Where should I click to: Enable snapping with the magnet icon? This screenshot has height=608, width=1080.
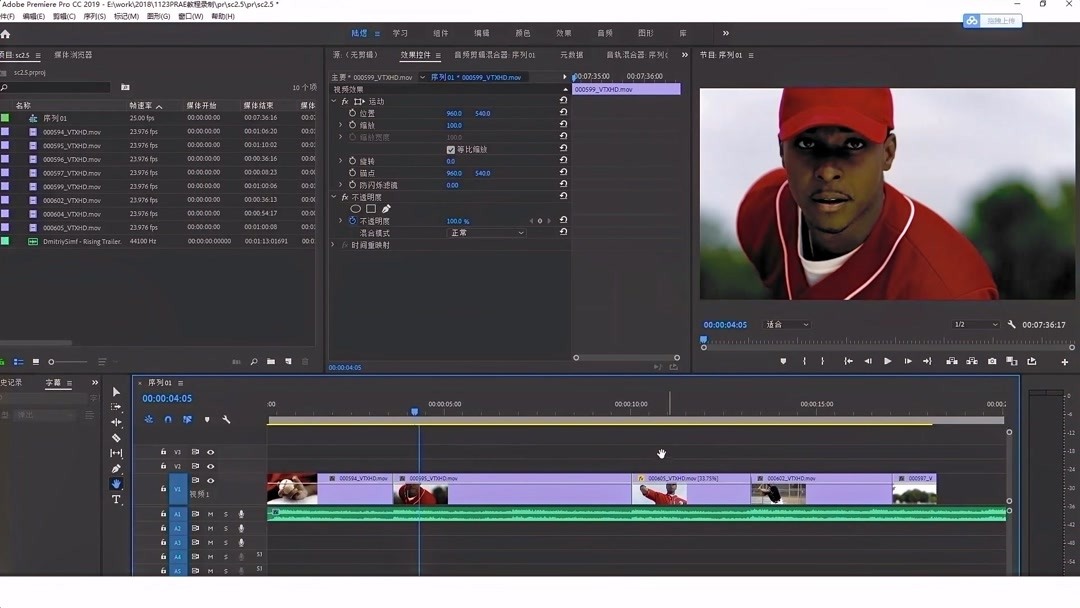(168, 419)
